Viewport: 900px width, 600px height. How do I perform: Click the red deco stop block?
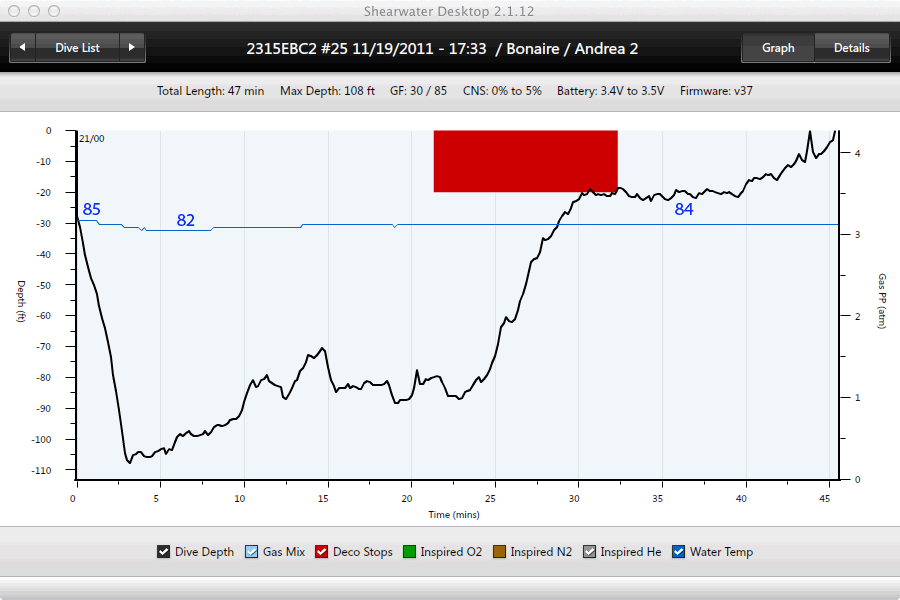tap(525, 161)
